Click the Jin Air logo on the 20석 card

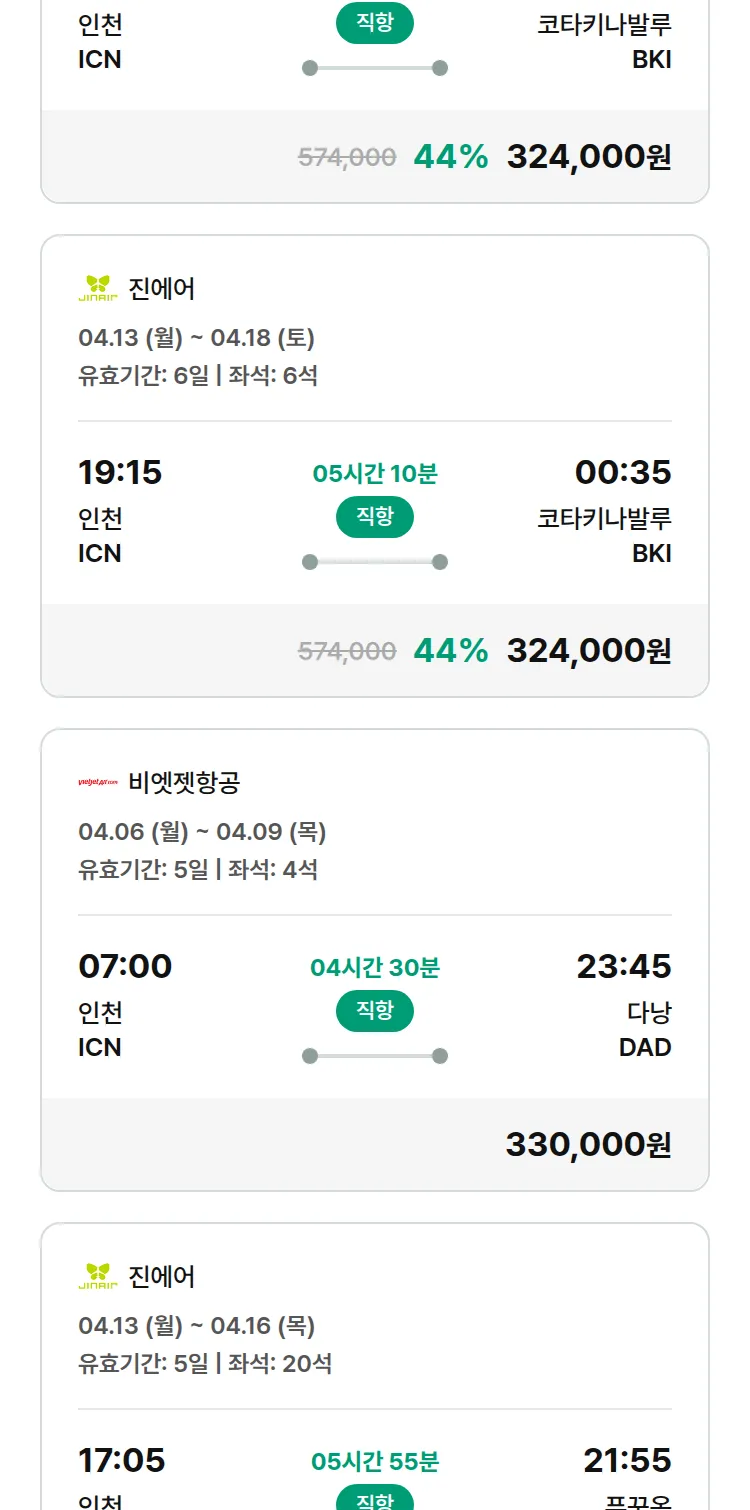point(98,1276)
